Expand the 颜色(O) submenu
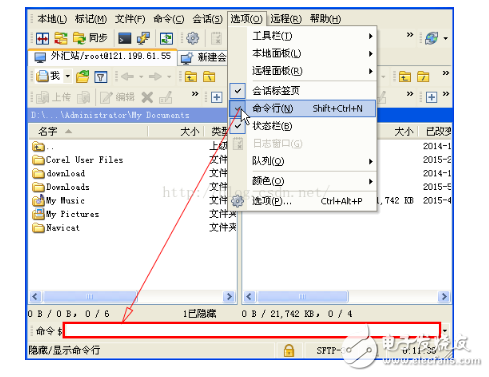This screenshot has height=377, width=489. (x=303, y=181)
